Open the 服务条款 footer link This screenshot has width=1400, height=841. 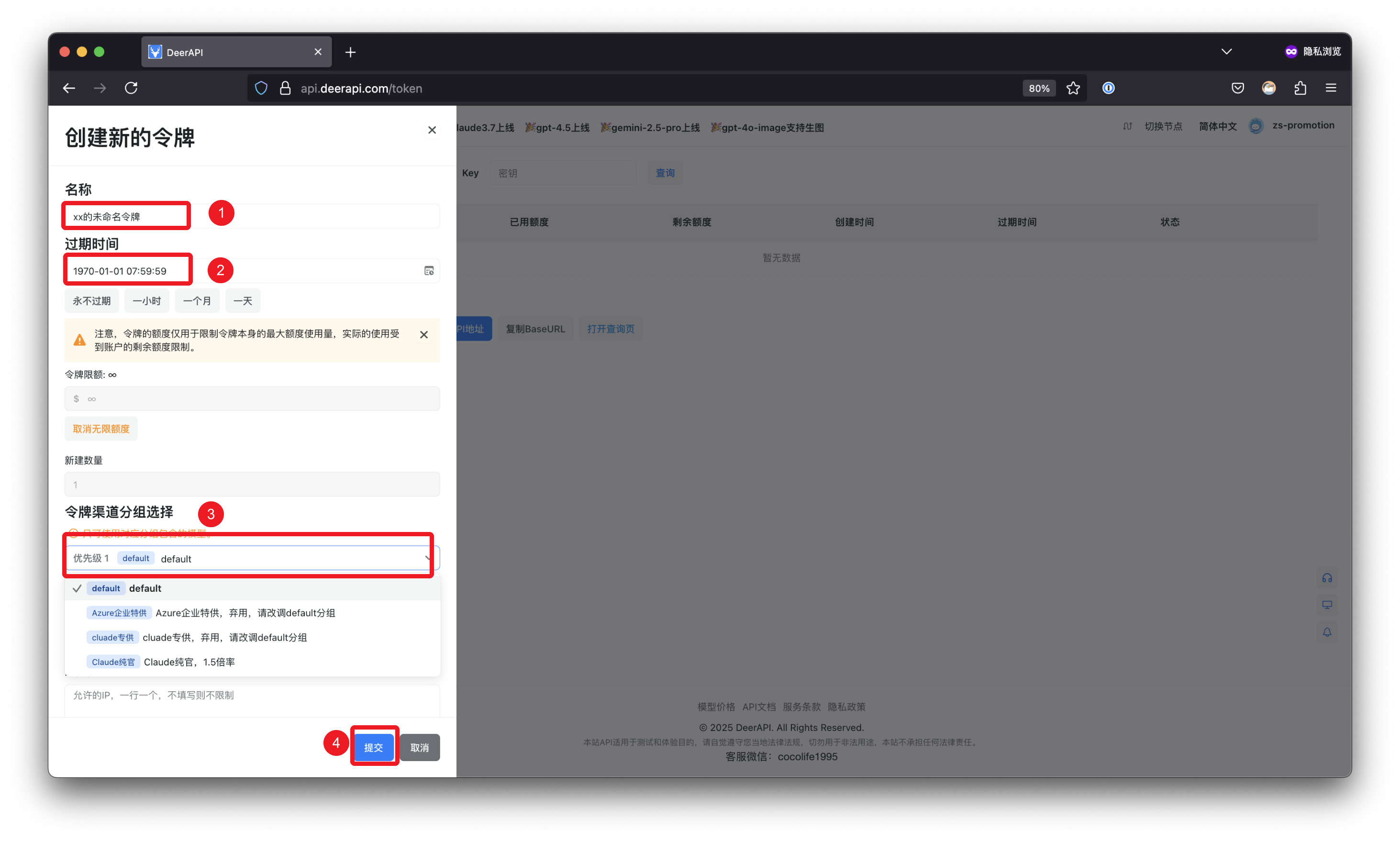[x=801, y=707]
